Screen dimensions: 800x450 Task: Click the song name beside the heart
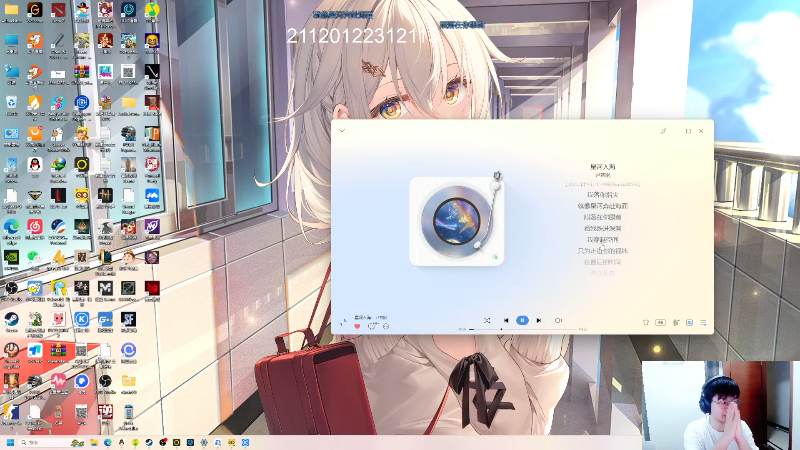362,317
